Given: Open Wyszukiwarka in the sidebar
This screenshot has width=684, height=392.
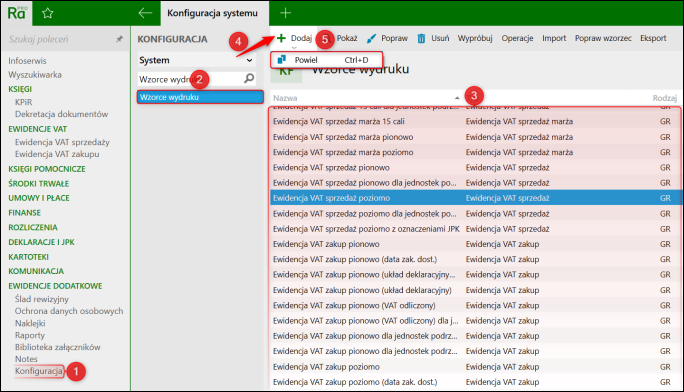Looking at the screenshot, I should tap(35, 75).
